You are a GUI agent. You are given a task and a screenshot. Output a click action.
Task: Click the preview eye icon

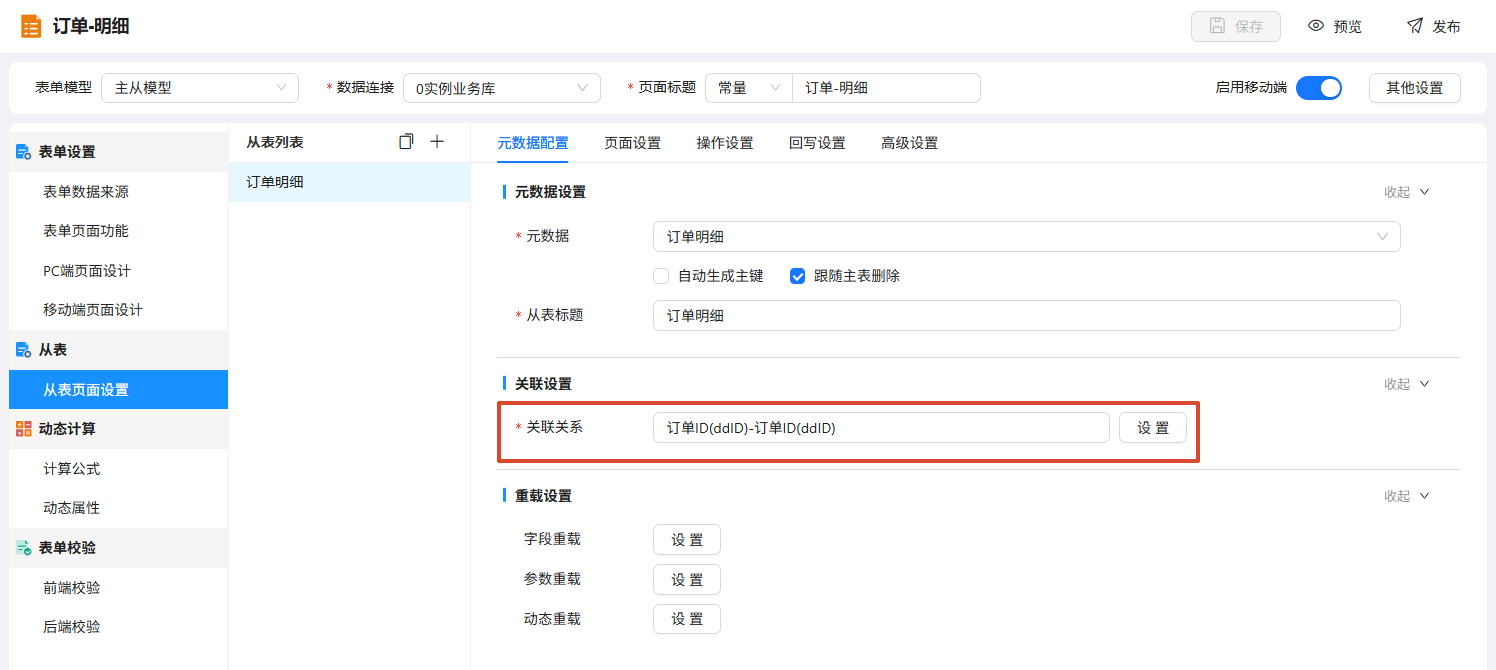(x=1316, y=26)
